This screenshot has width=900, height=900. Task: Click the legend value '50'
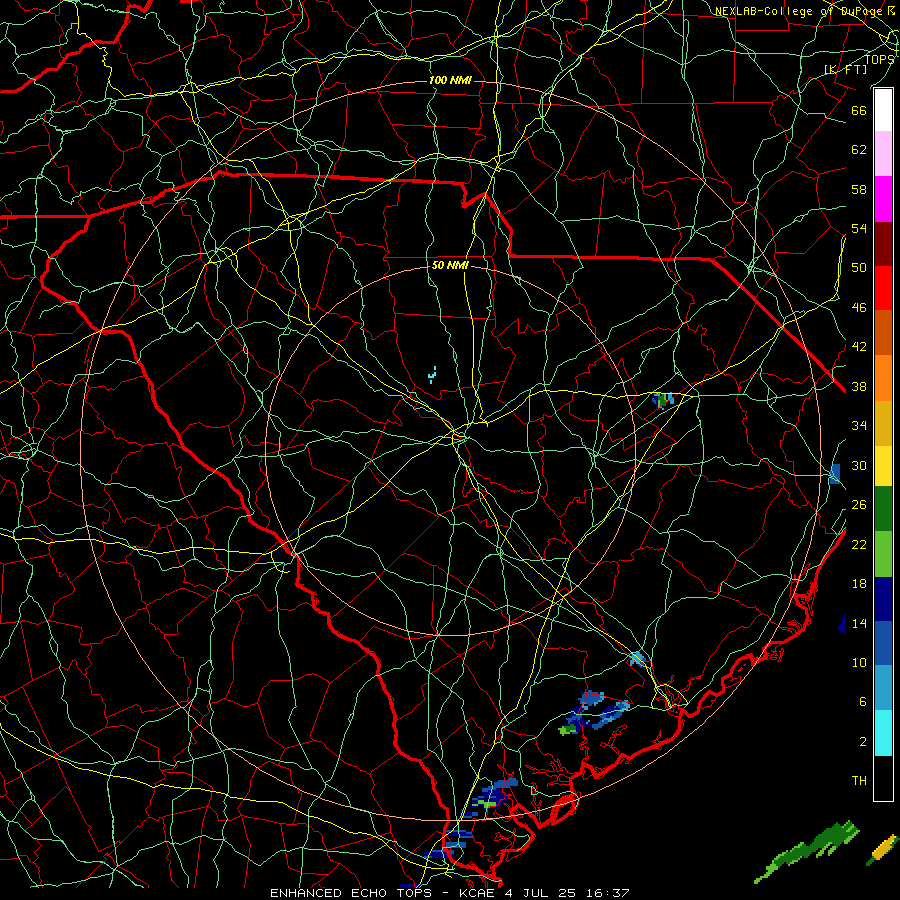859,268
